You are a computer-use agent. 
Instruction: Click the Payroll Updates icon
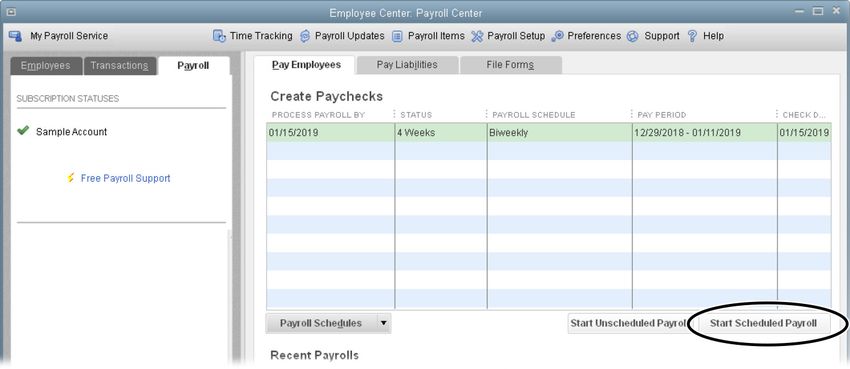305,36
